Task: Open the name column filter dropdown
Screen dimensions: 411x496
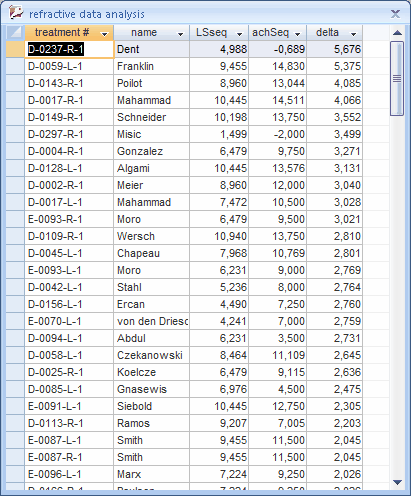Action: point(180,34)
